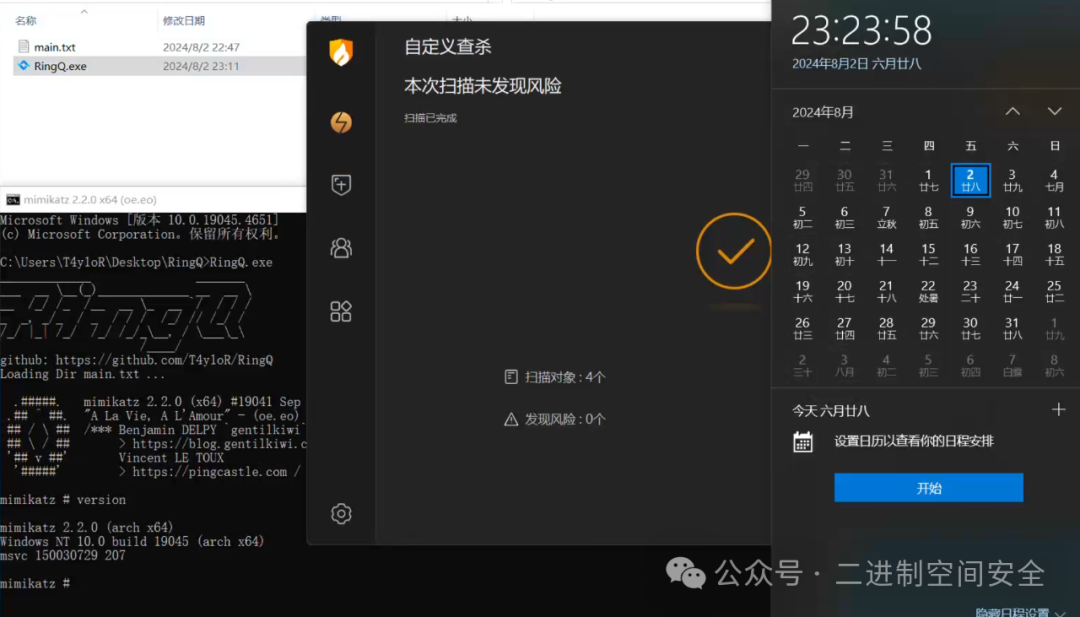Screen dimensions: 1080x617
Task: Click the last empty mimikatz # prompt
Action: [x=35, y=583]
